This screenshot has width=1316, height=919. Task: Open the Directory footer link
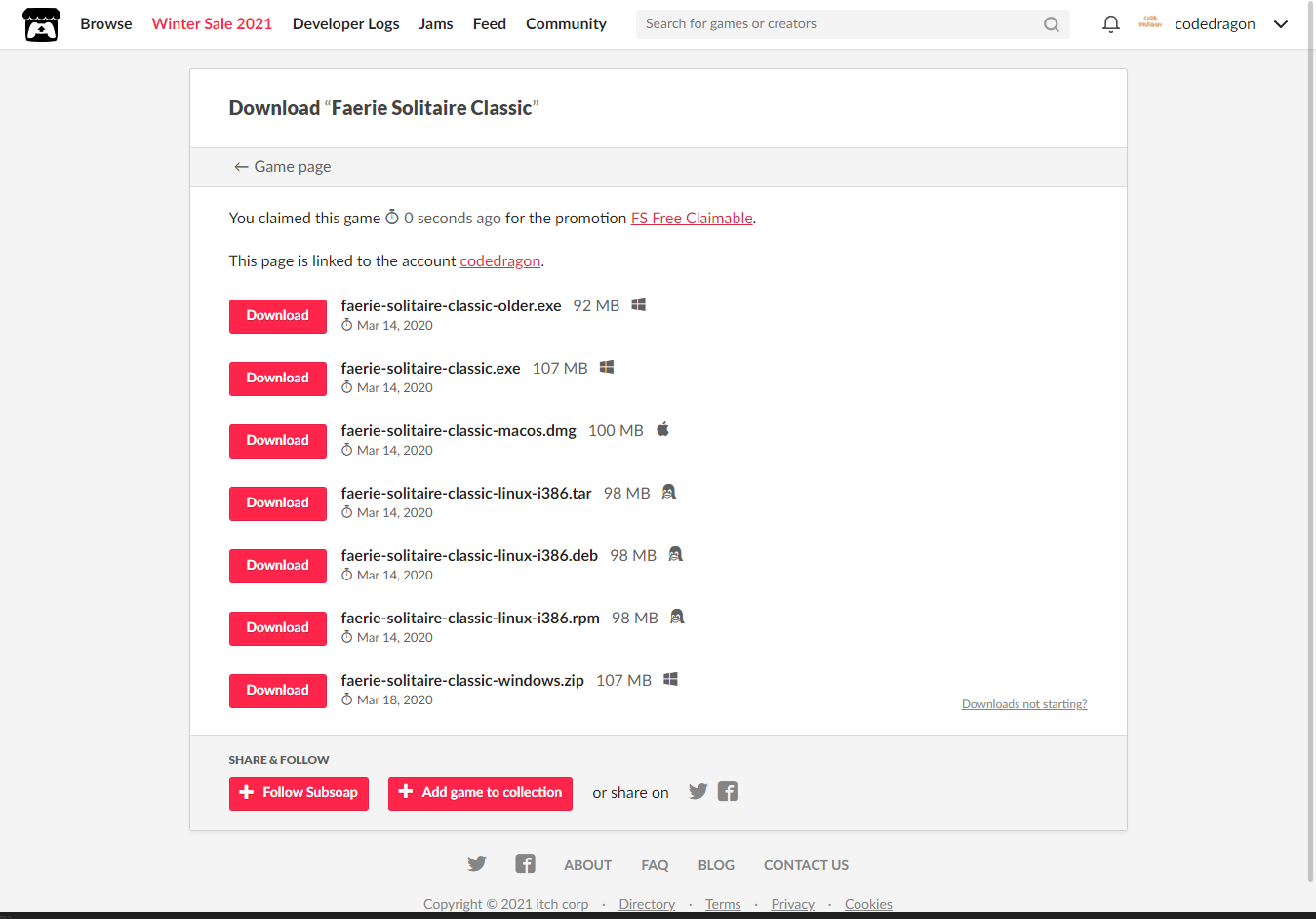click(647, 904)
